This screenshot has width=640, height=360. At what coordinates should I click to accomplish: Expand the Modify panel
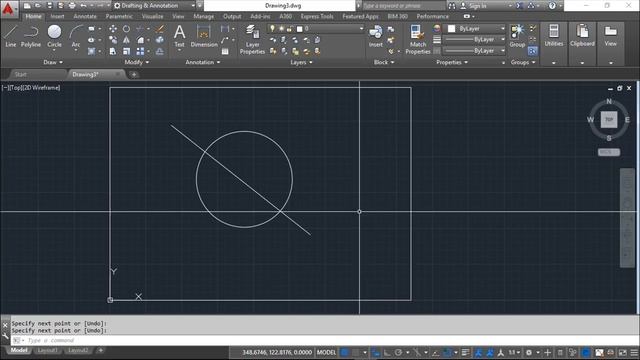coord(137,62)
